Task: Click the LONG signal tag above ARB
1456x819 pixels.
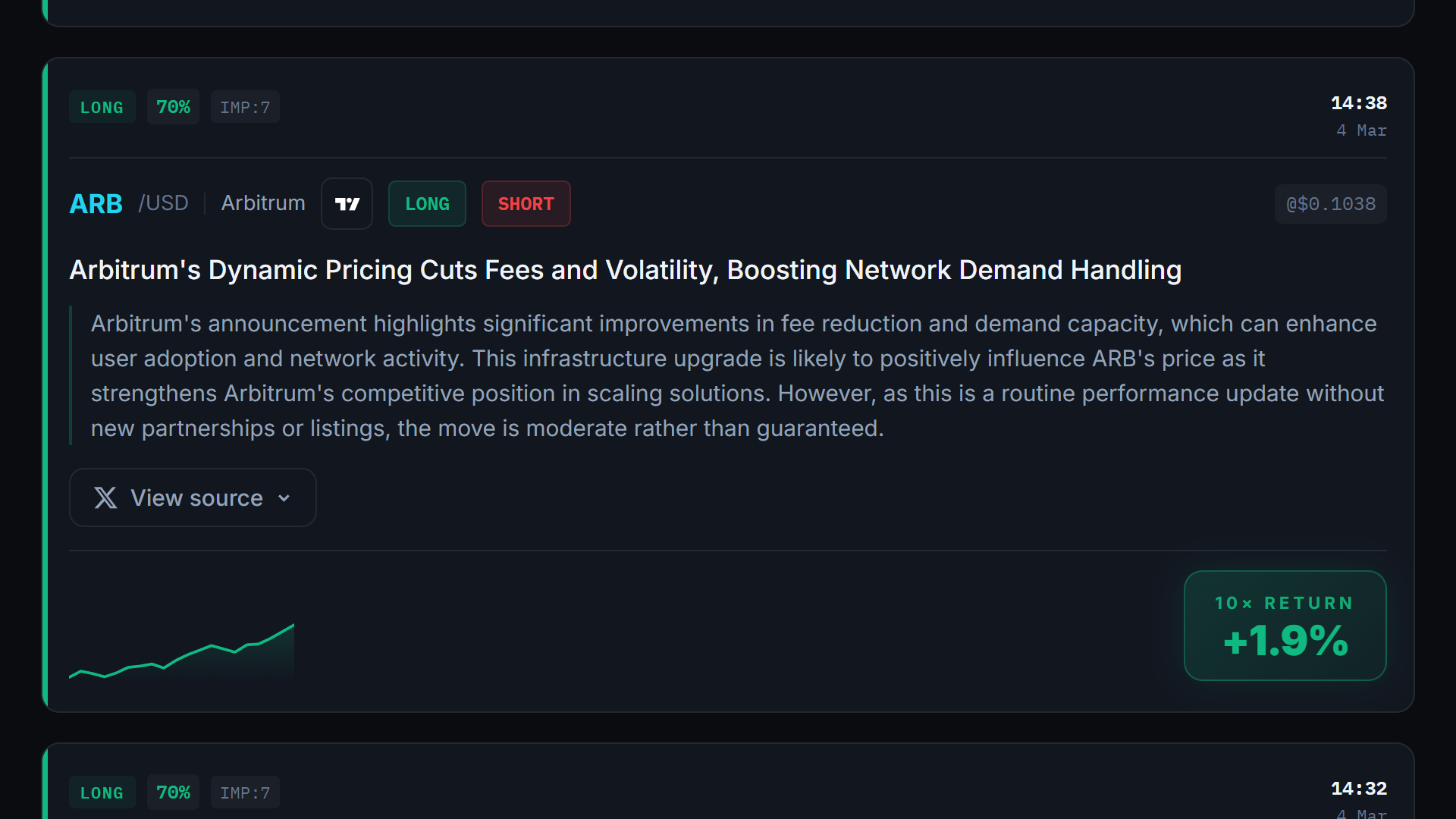Action: point(102,108)
